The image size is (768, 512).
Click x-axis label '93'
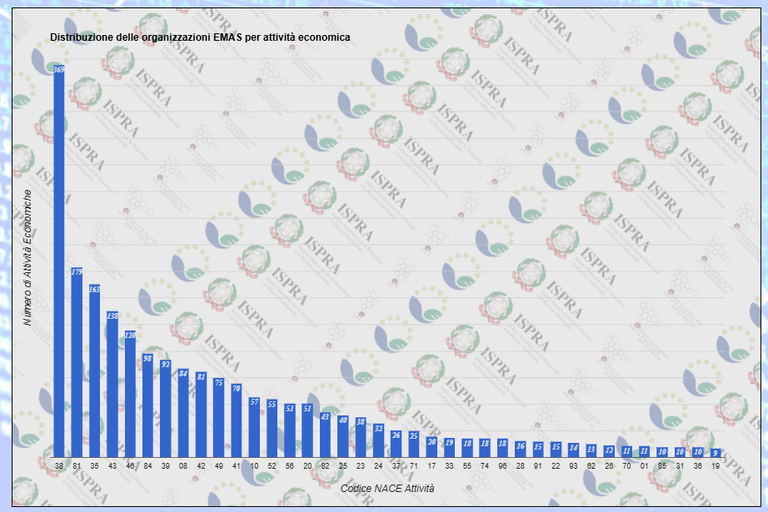point(574,466)
